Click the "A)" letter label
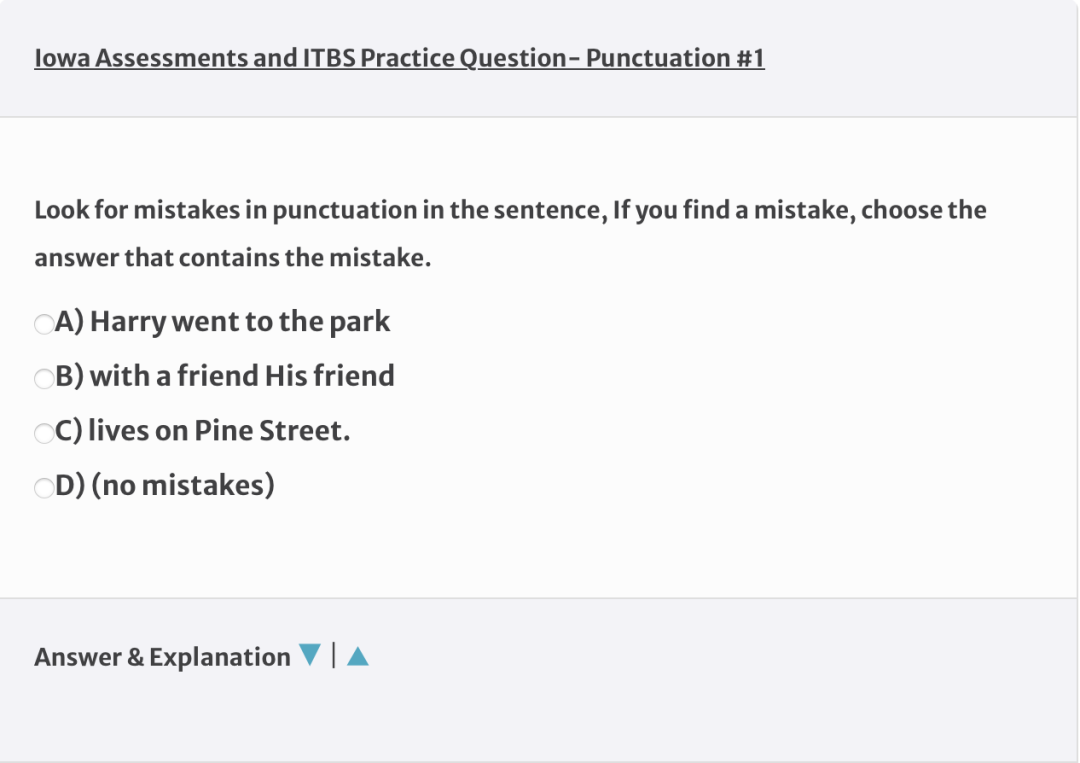1080x763 pixels. (70, 322)
